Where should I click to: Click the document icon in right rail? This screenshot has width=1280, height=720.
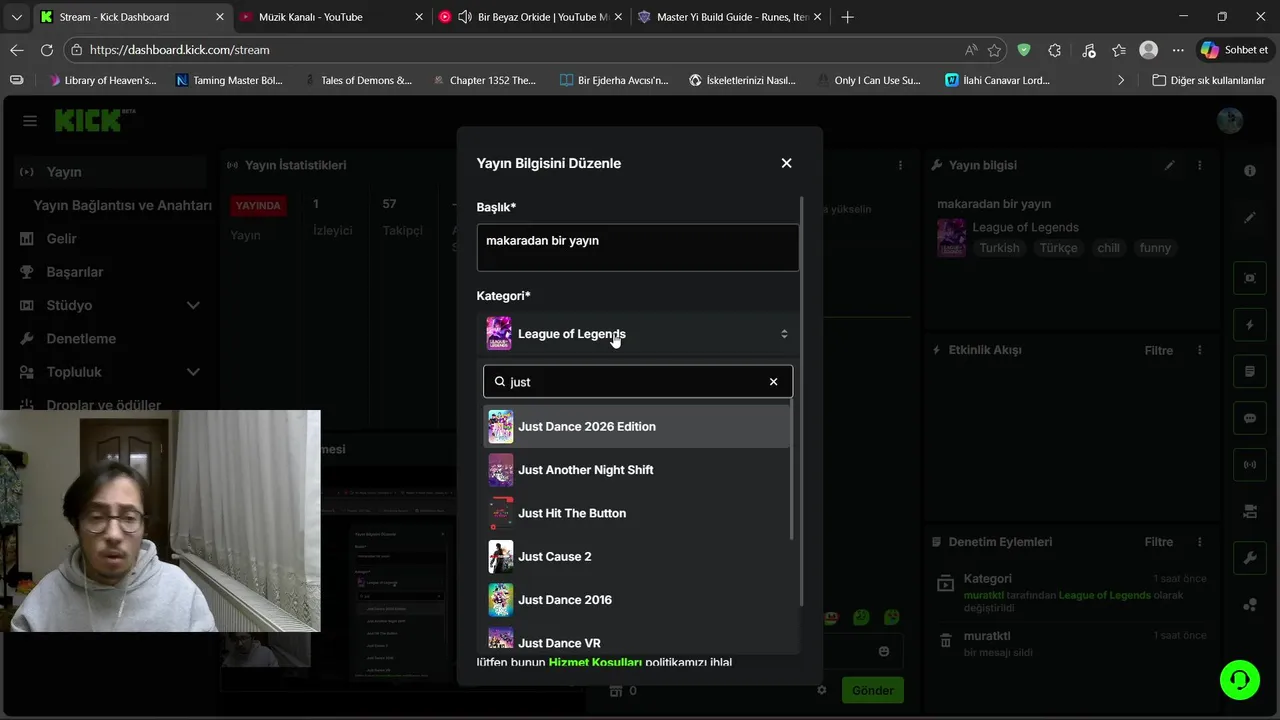(x=1249, y=372)
